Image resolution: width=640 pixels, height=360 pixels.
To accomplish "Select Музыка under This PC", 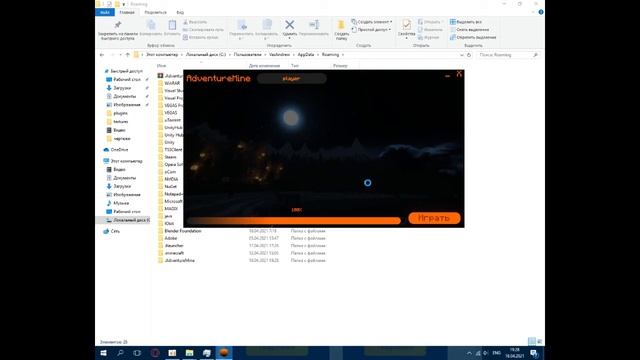I will point(121,203).
